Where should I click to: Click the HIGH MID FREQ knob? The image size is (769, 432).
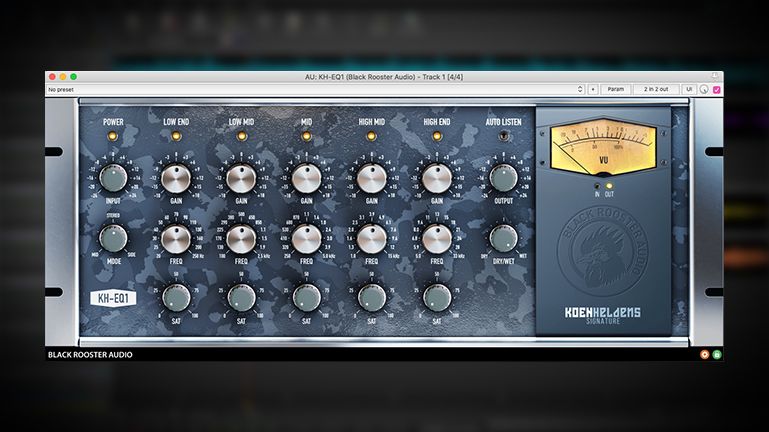372,239
